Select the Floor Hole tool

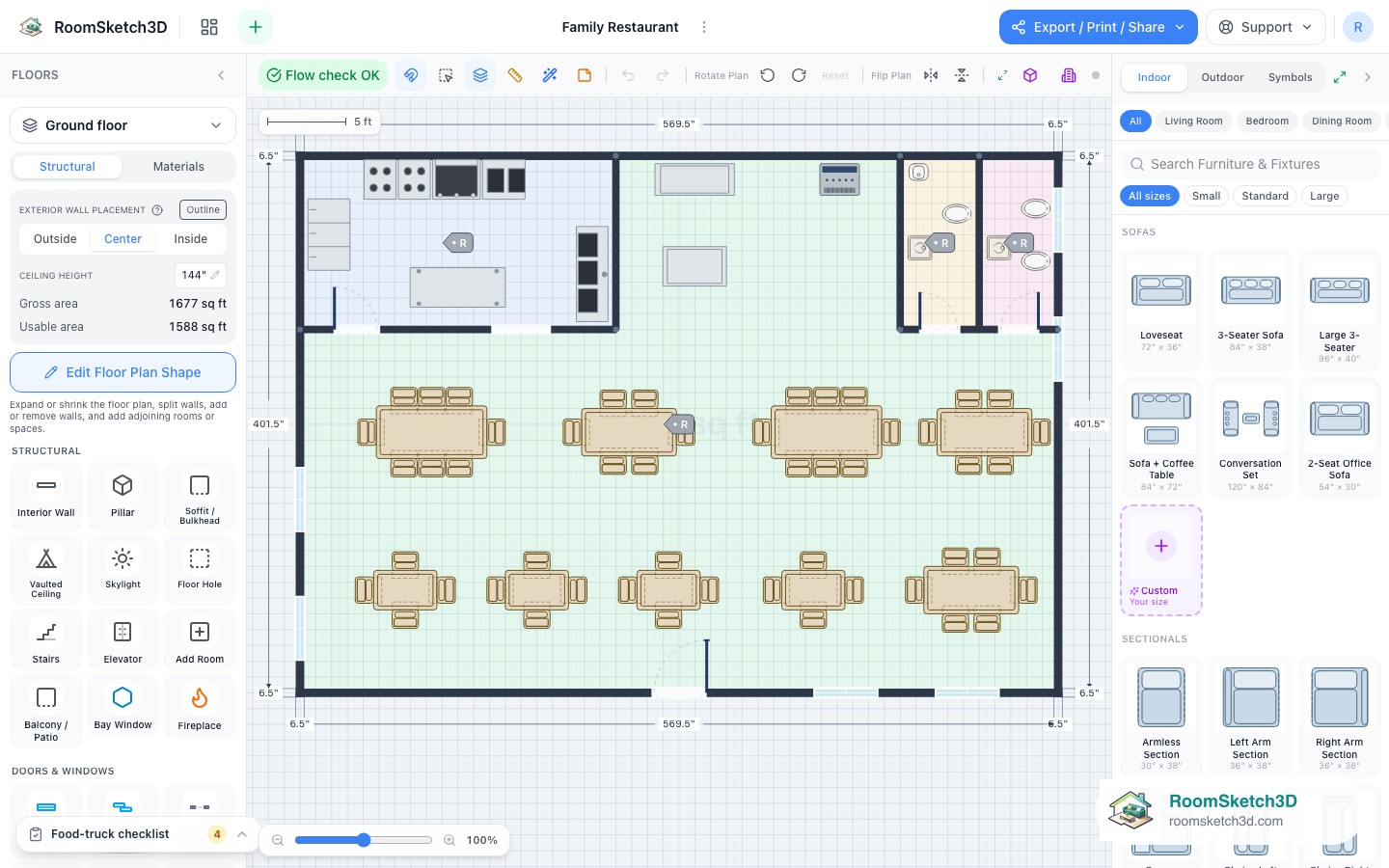(x=200, y=570)
